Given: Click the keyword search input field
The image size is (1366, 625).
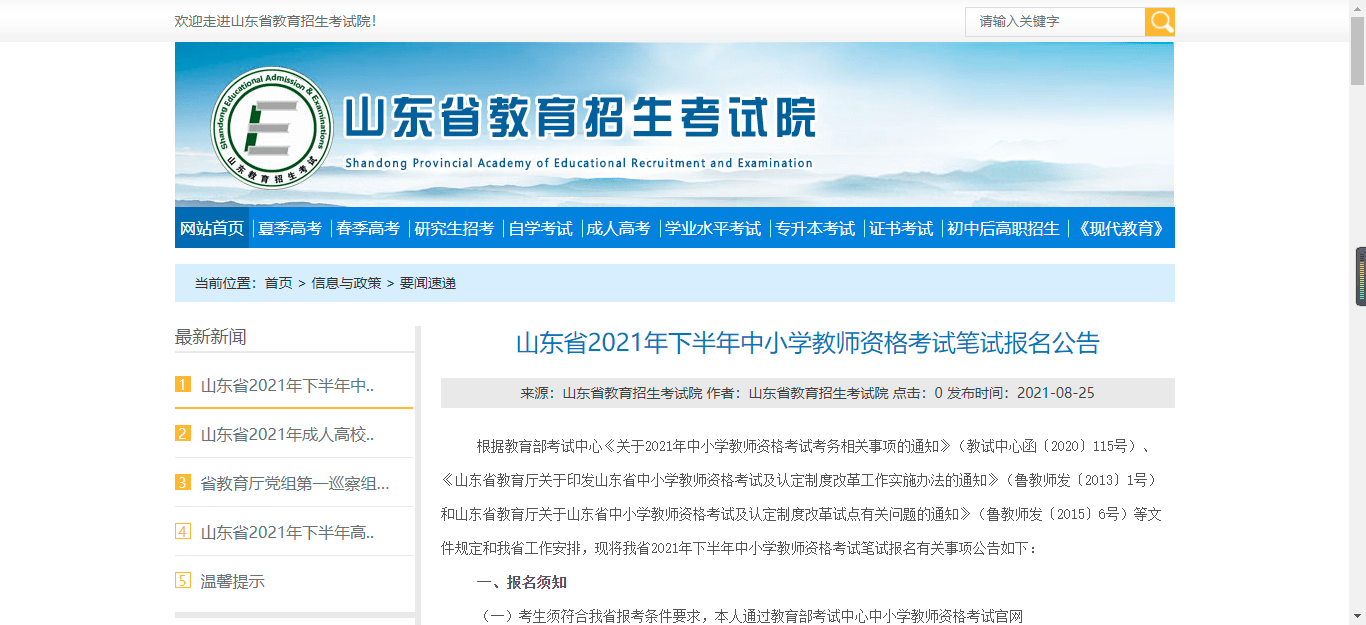Looking at the screenshot, I should click(1055, 22).
